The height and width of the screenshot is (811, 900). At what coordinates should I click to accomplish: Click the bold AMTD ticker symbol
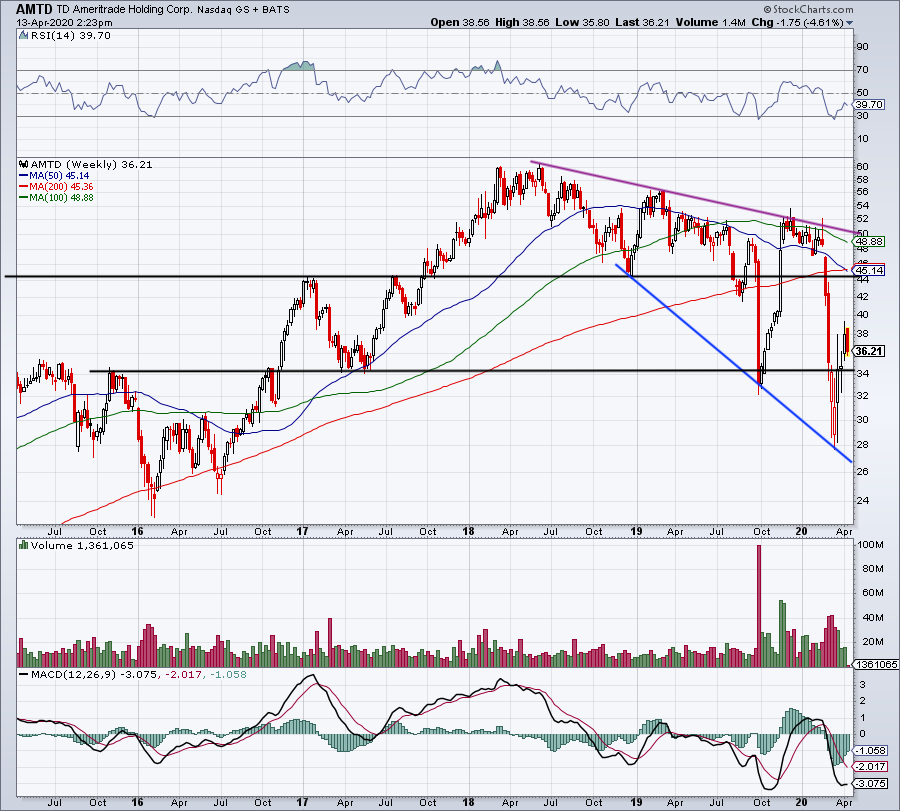pyautogui.click(x=34, y=9)
